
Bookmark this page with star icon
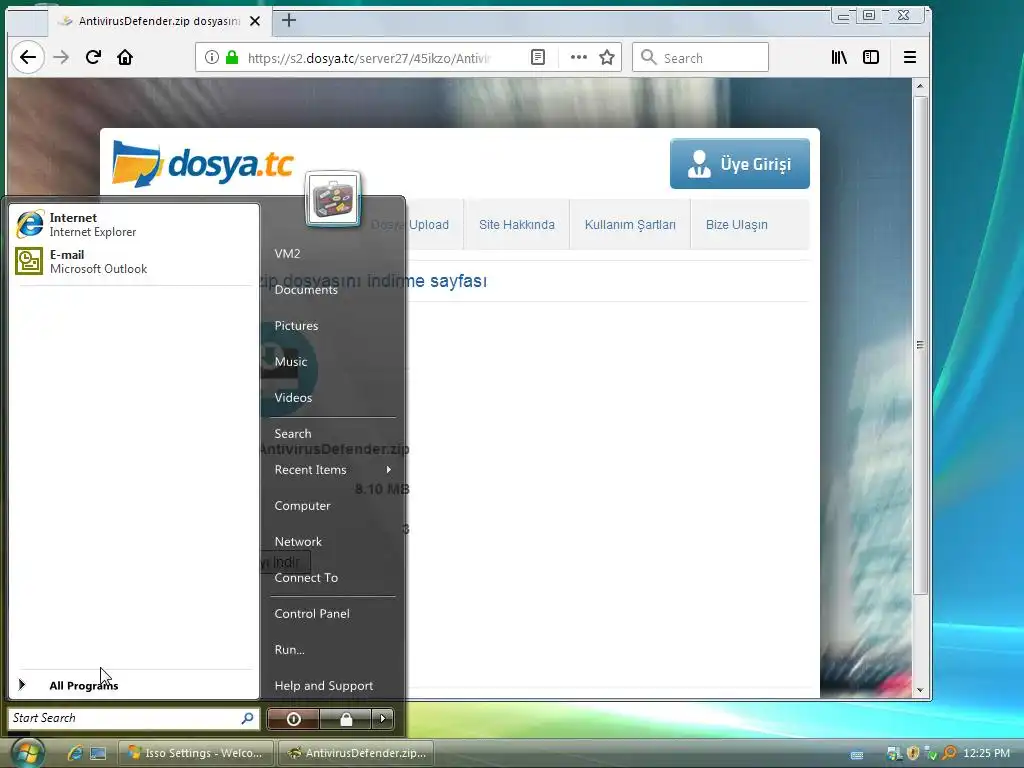pos(607,57)
